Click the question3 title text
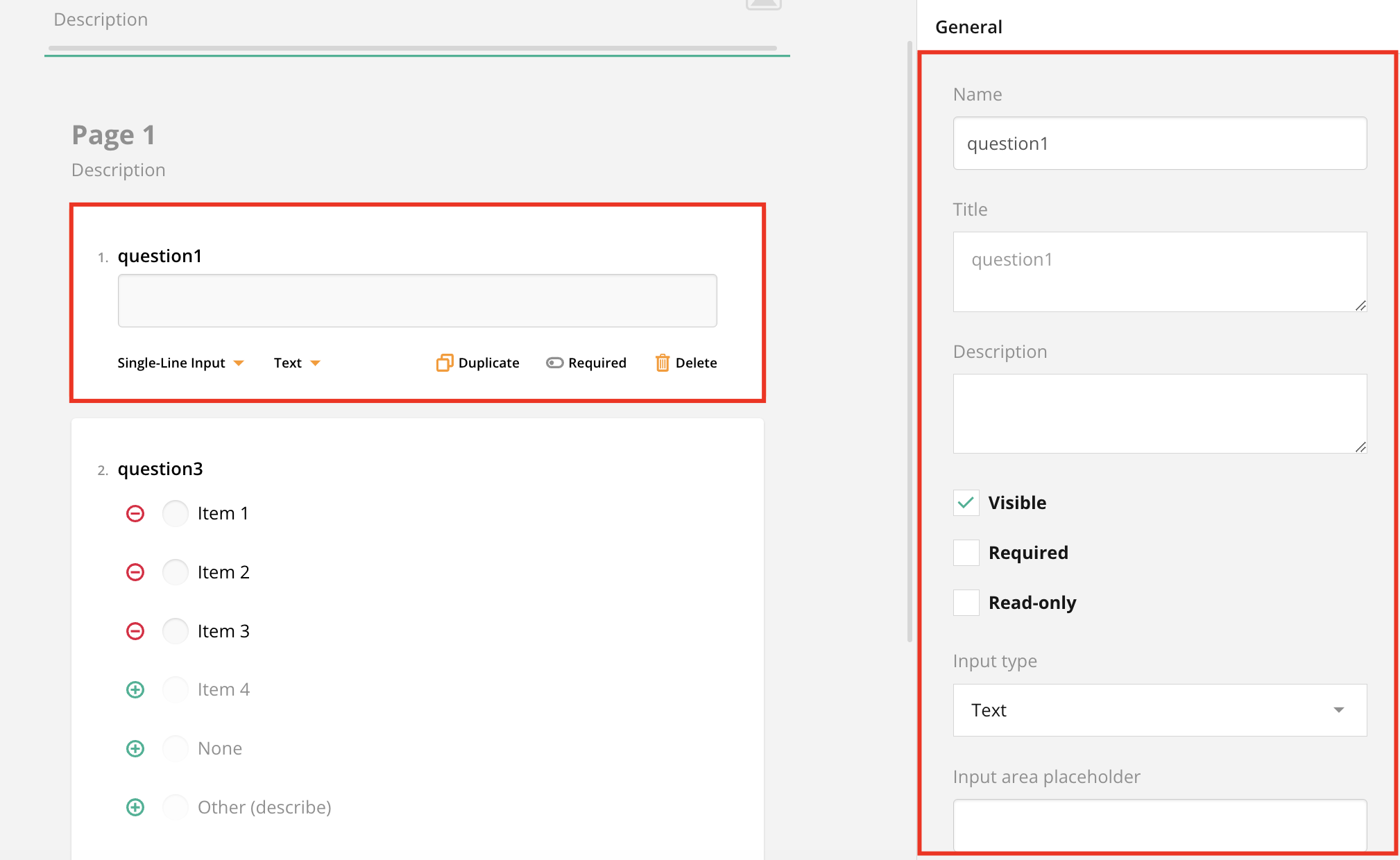This screenshot has width=1400, height=860. click(x=160, y=469)
